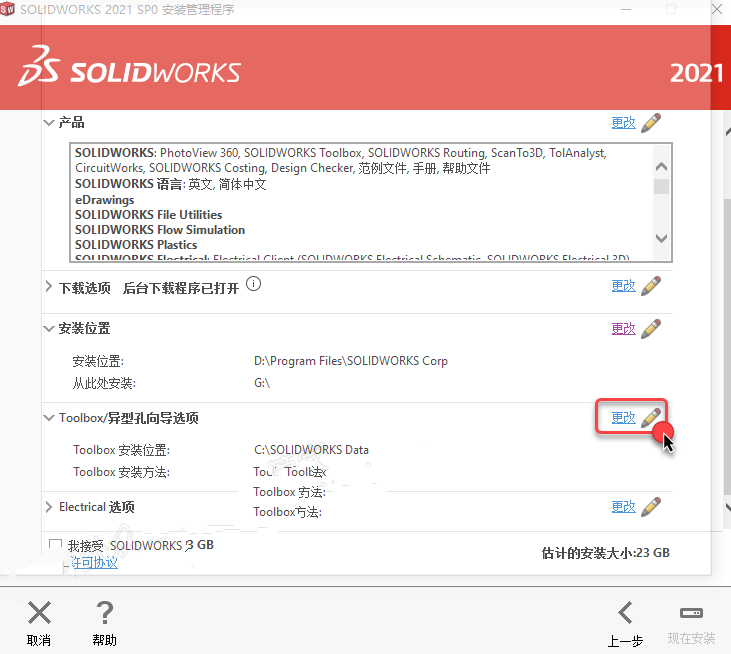This screenshot has width=731, height=654.
Task: Click the pencil icon in 安装位置 section
Action: (x=651, y=329)
